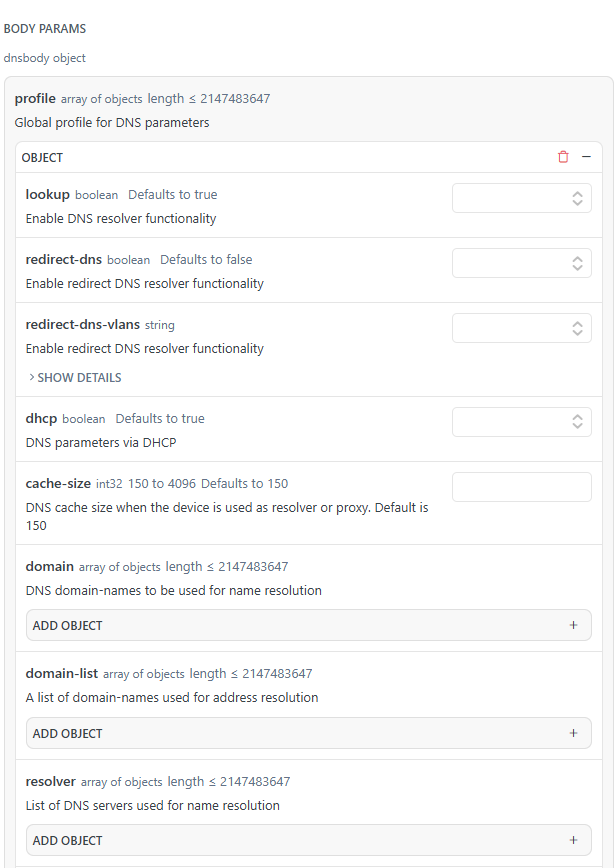Add object to domain-list array
Image resolution: width=614 pixels, height=868 pixels.
pos(309,733)
